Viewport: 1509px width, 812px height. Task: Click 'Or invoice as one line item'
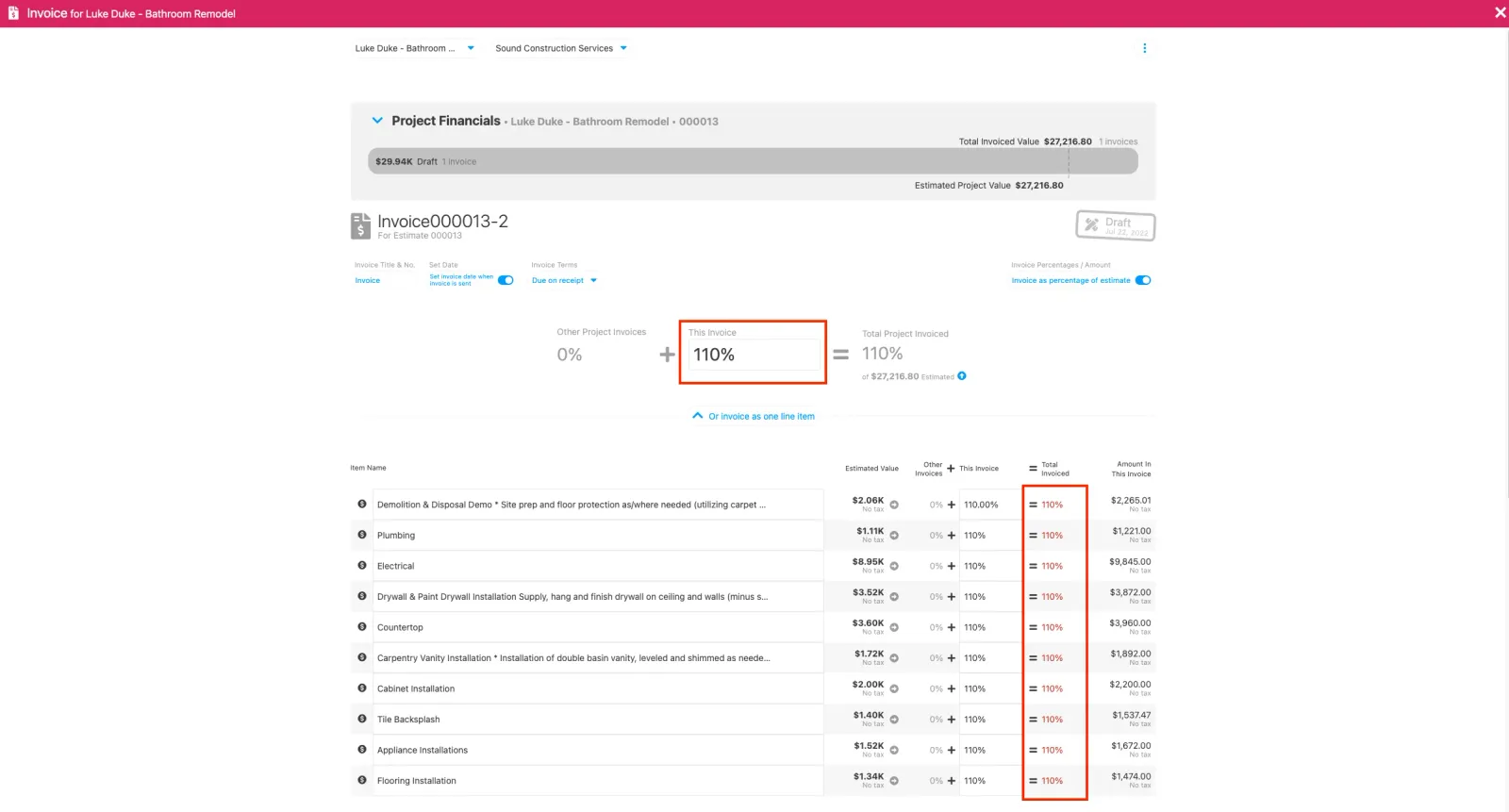click(x=760, y=416)
